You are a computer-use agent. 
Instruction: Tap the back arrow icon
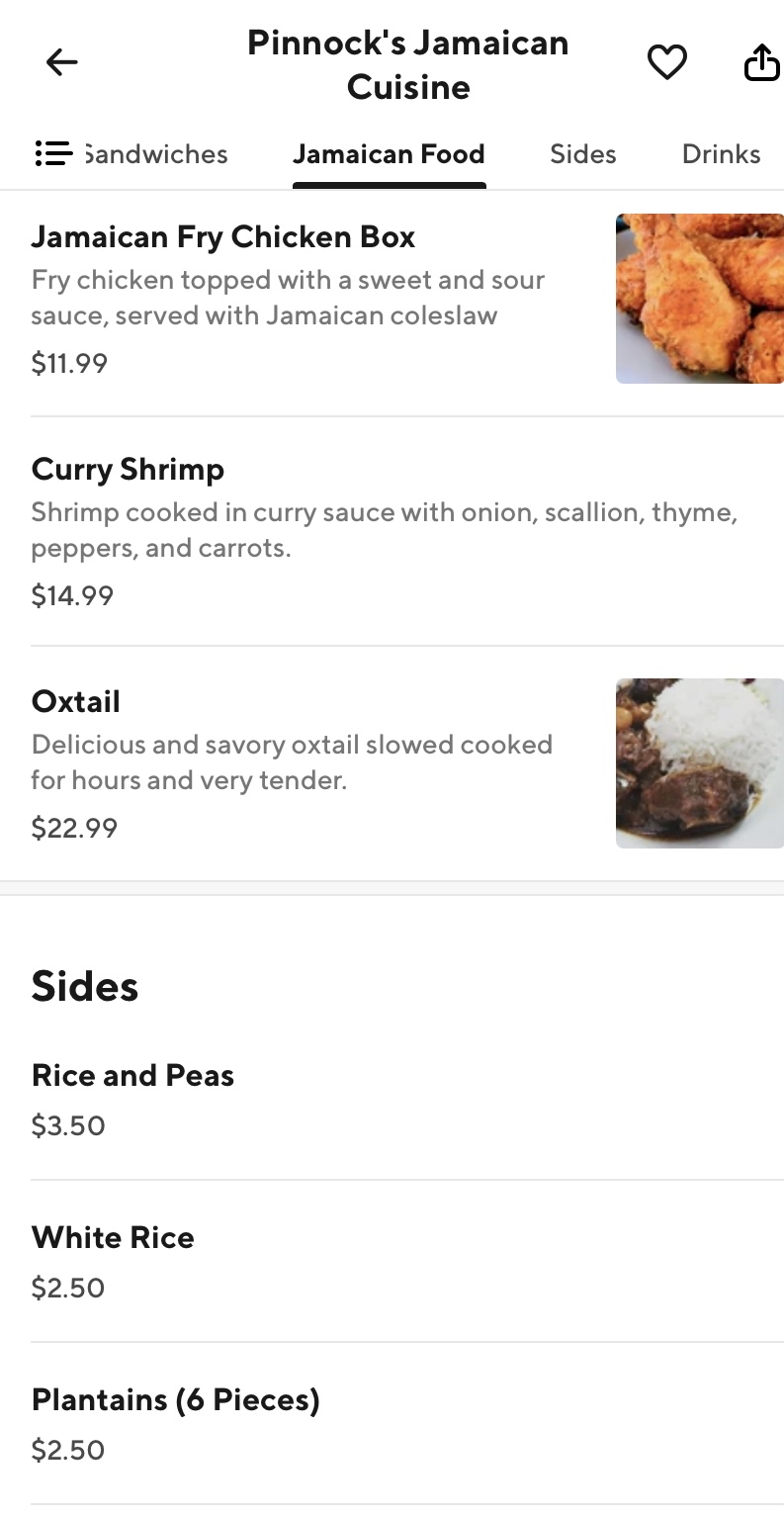tap(61, 63)
